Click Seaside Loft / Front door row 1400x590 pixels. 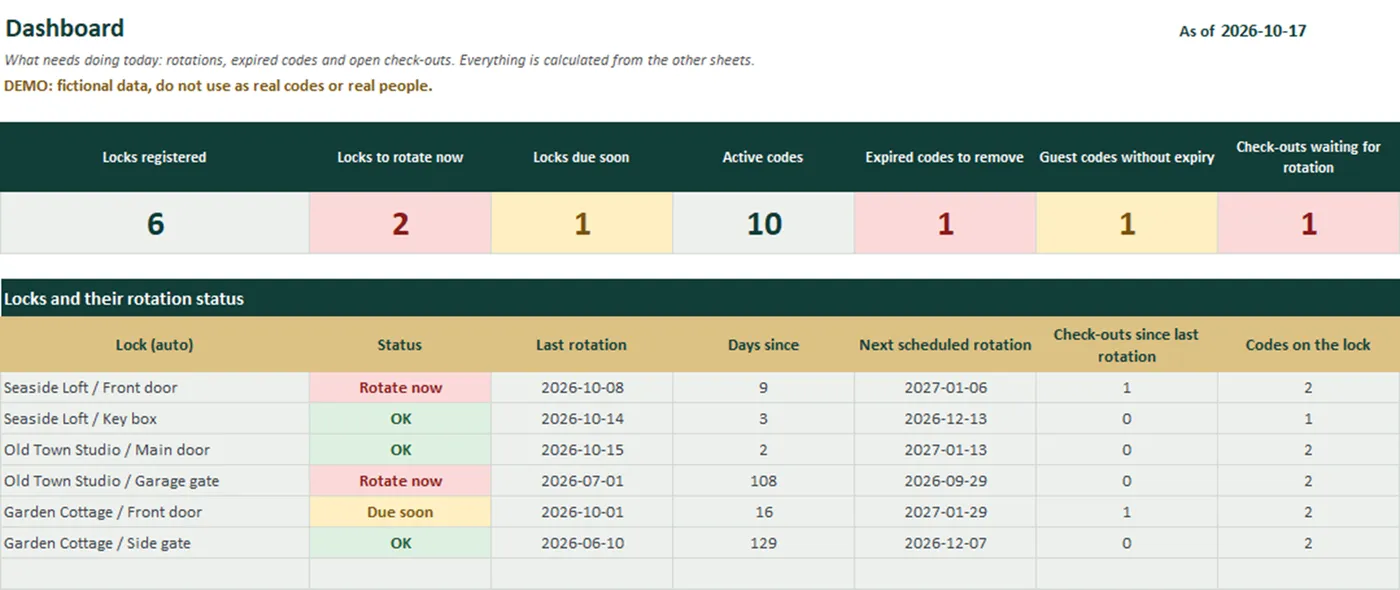coord(700,388)
